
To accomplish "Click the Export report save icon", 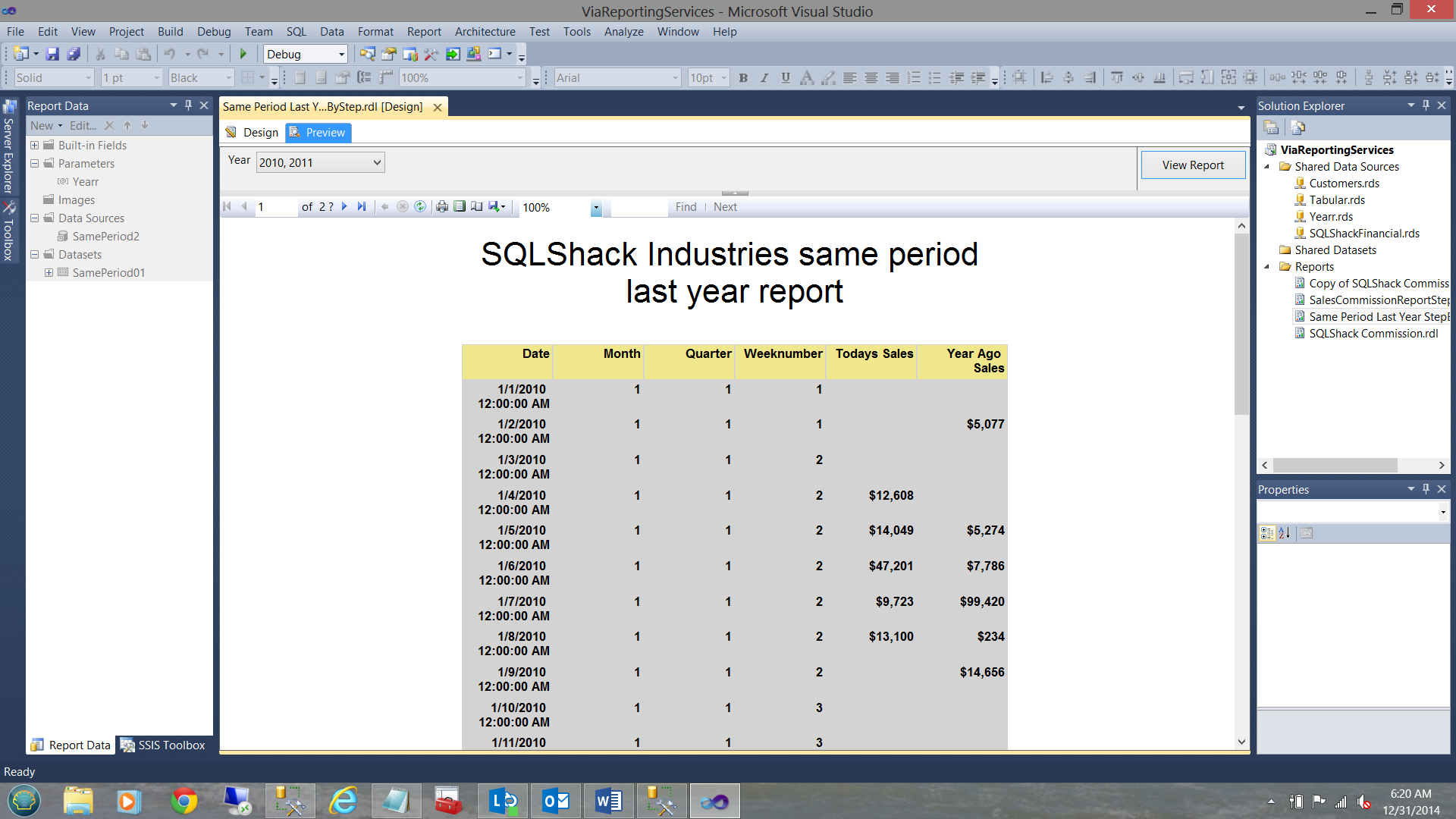I will click(494, 206).
